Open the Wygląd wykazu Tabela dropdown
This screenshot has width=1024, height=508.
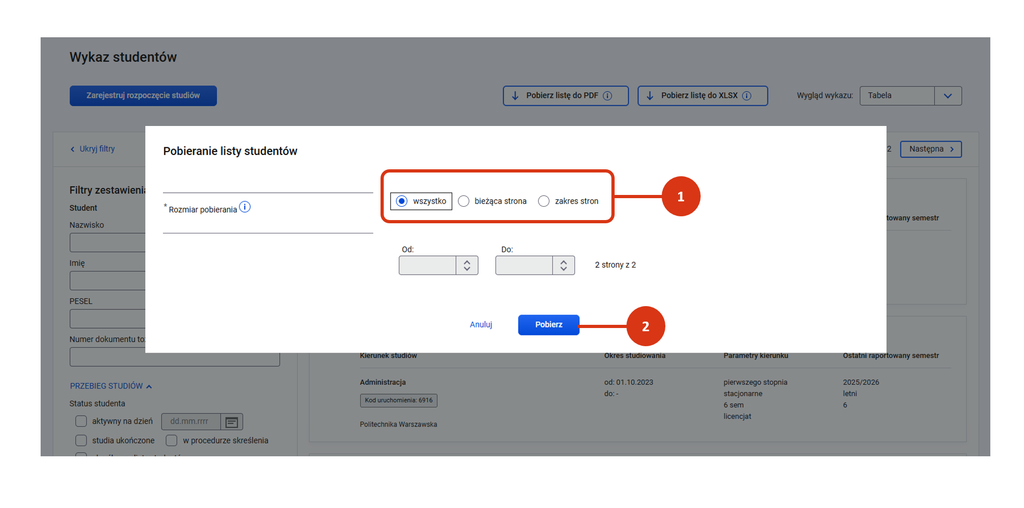point(910,95)
